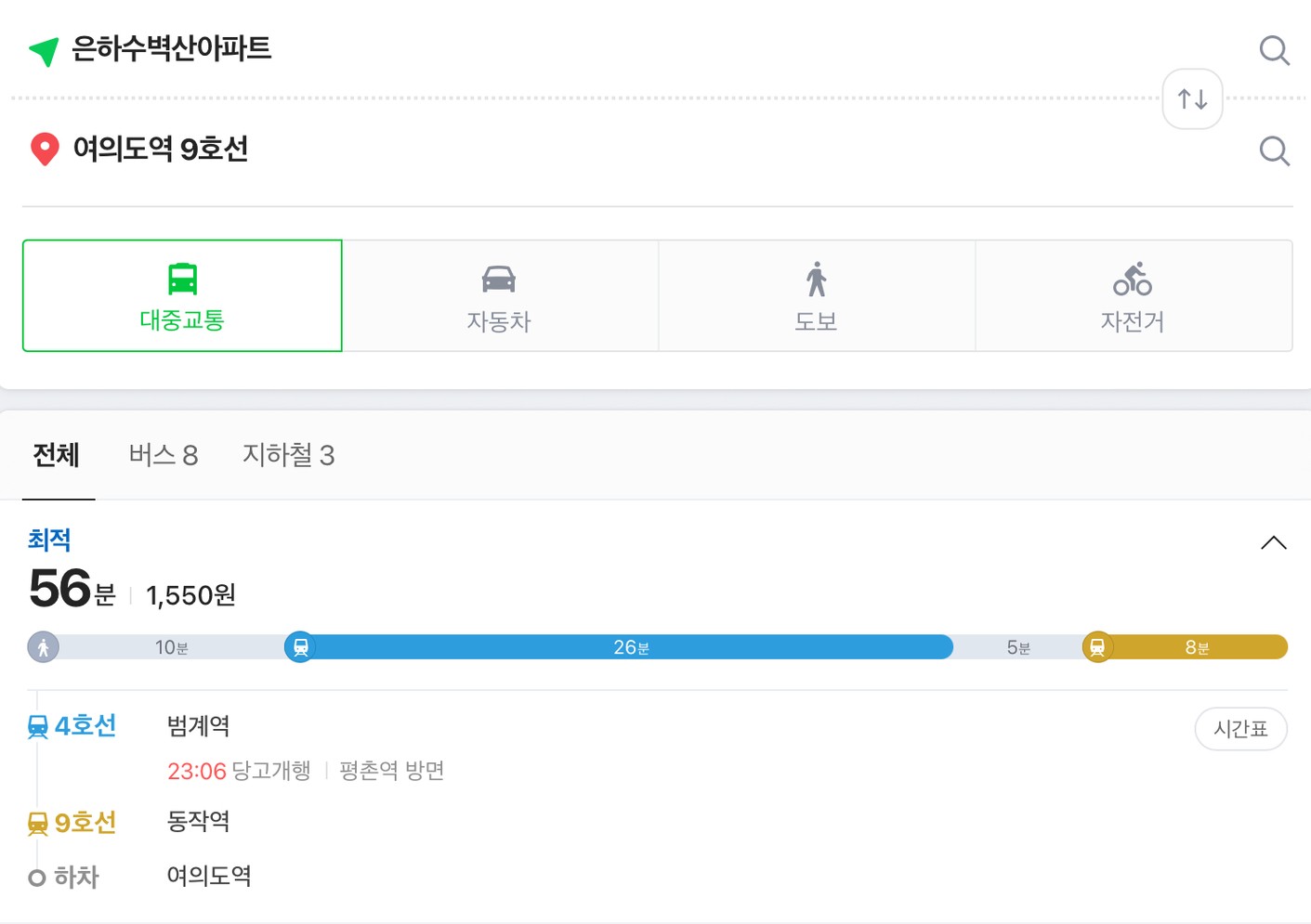This screenshot has height=924, width=1311.
Task: Click the green current-location arrow icon
Action: pos(44,51)
